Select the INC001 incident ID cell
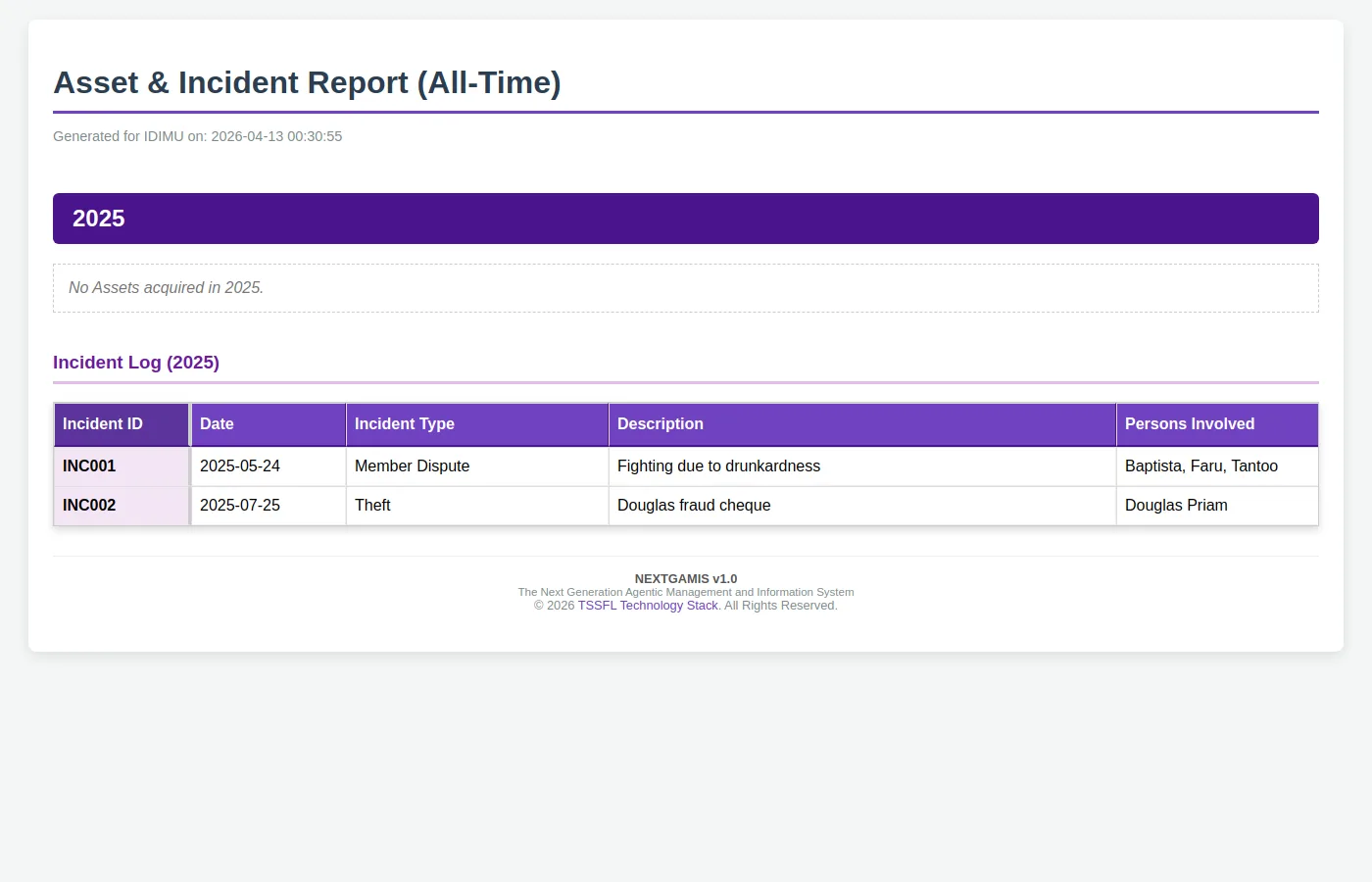Screen dimensions: 1372x882 pyautogui.click(x=122, y=466)
